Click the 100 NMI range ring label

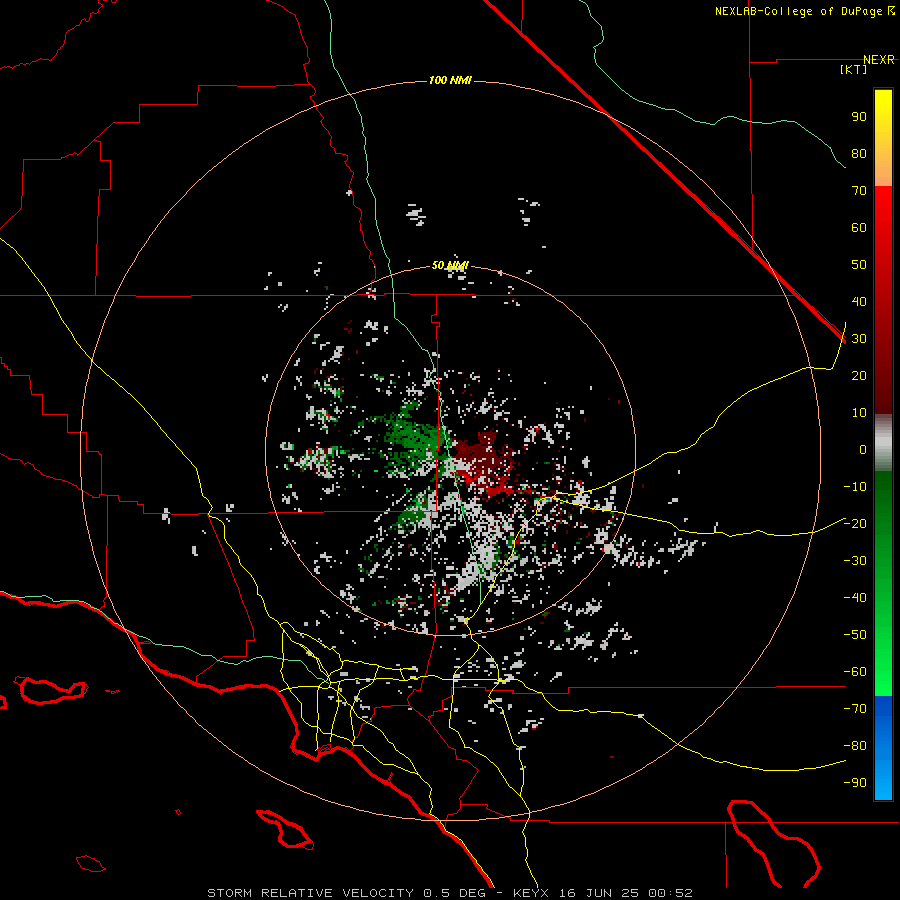point(450,80)
